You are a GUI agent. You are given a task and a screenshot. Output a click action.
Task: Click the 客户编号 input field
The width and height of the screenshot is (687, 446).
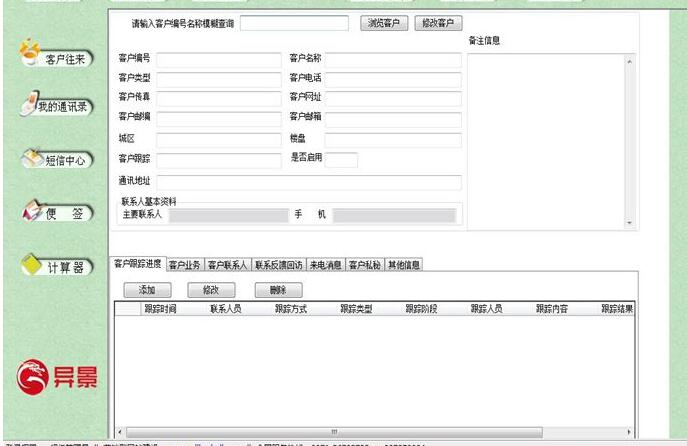pos(219,60)
